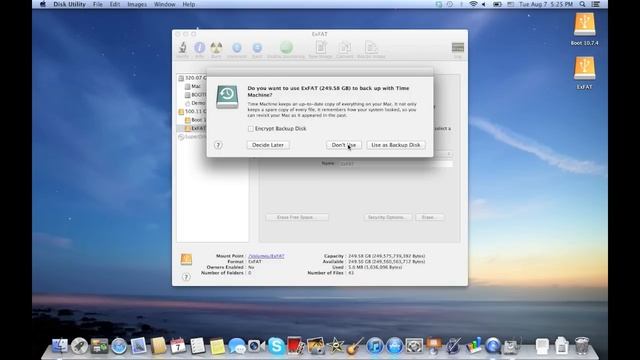
Task: Open the Help menu
Action: (189, 4)
